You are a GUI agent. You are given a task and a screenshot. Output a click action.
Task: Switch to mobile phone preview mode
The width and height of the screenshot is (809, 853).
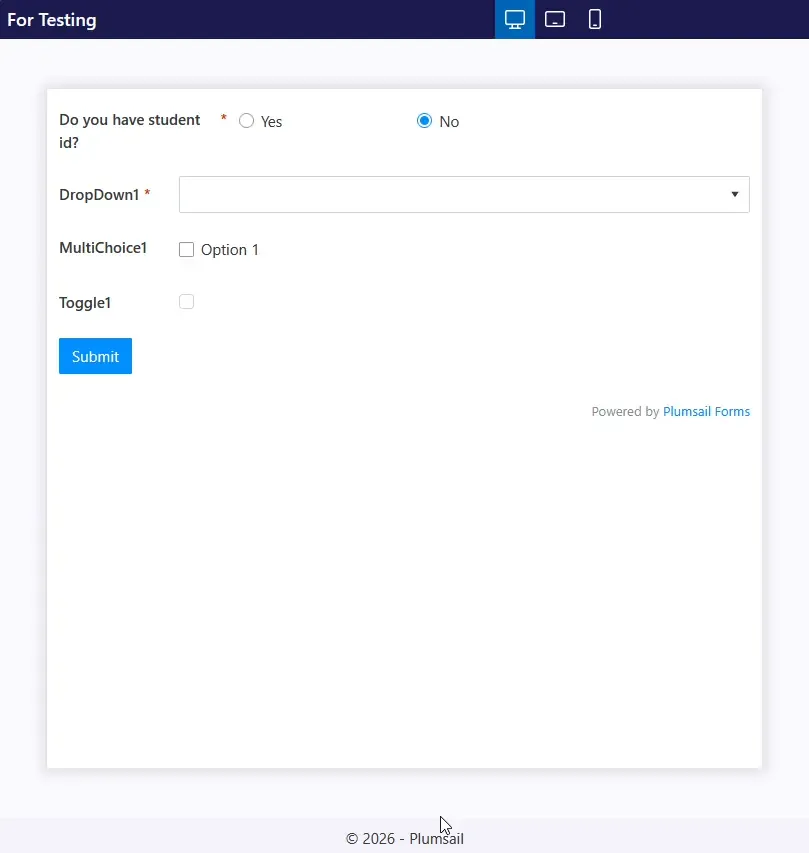[x=595, y=19]
